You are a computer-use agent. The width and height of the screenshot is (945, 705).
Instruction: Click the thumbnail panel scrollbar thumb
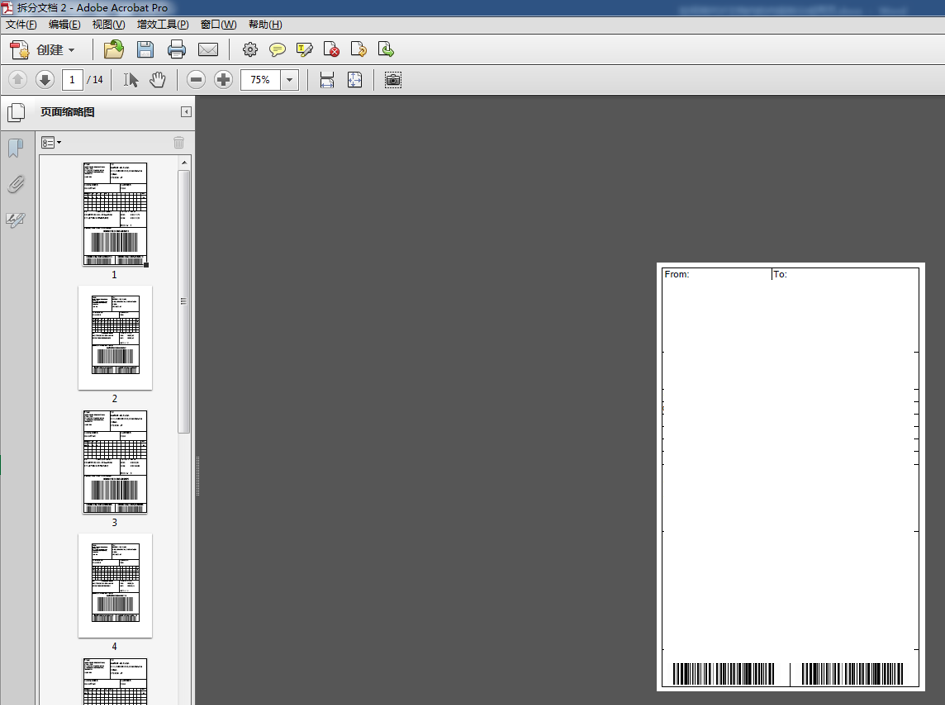(x=184, y=301)
